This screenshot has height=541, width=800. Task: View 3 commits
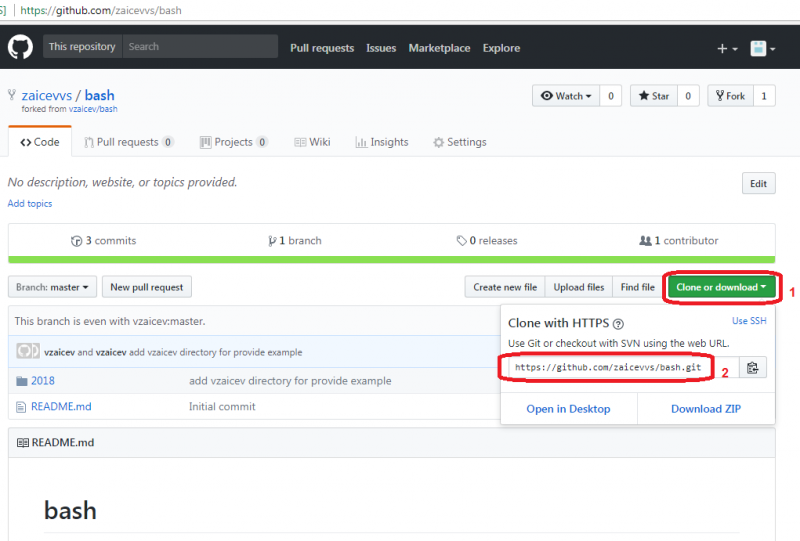click(x=104, y=240)
